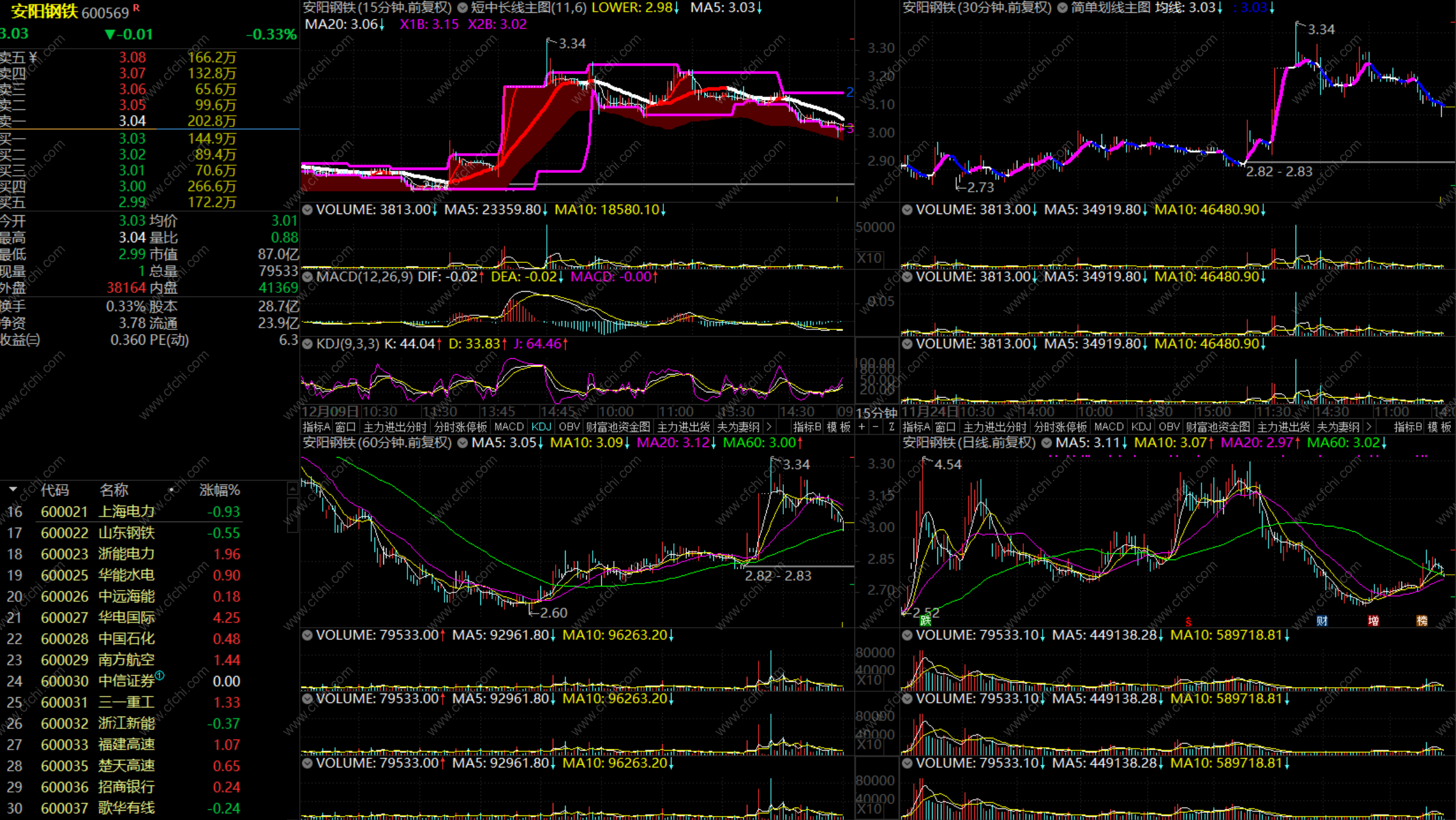This screenshot has height=820, width=1456.
Task: Click the Z button right of minus icon
Action: tap(891, 427)
